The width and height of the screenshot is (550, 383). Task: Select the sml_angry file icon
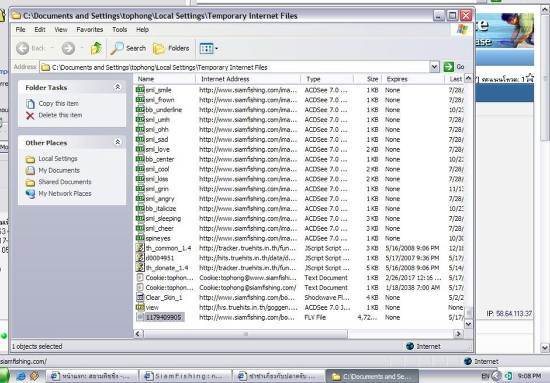coord(140,199)
